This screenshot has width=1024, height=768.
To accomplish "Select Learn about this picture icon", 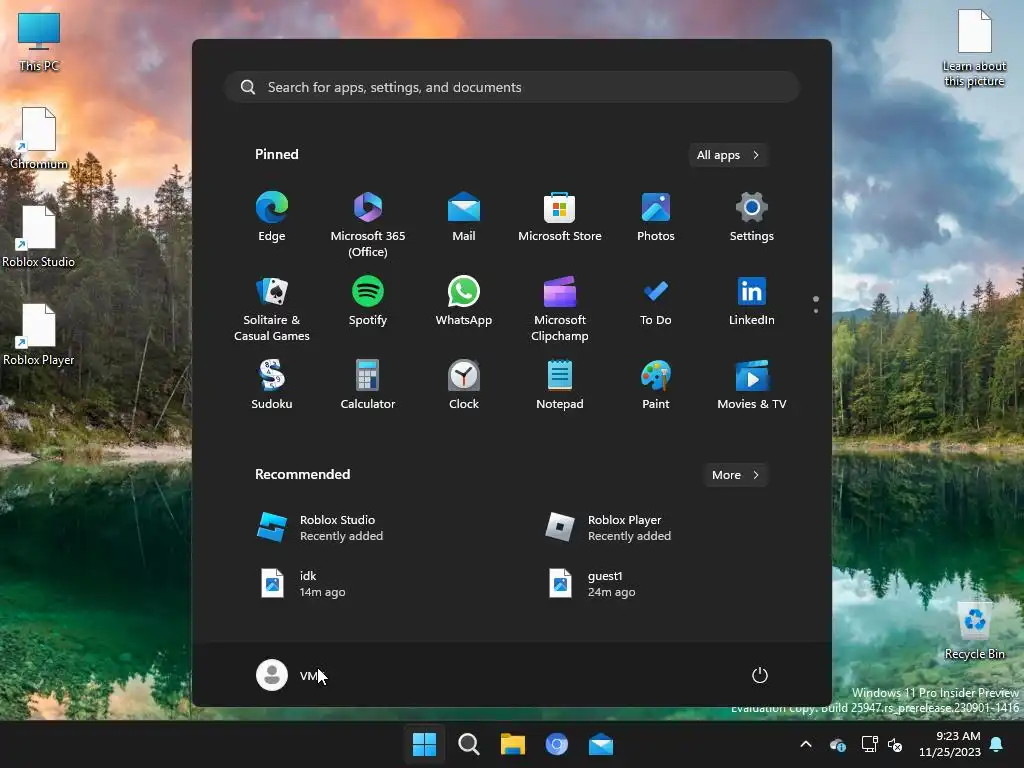I will pos(974,48).
